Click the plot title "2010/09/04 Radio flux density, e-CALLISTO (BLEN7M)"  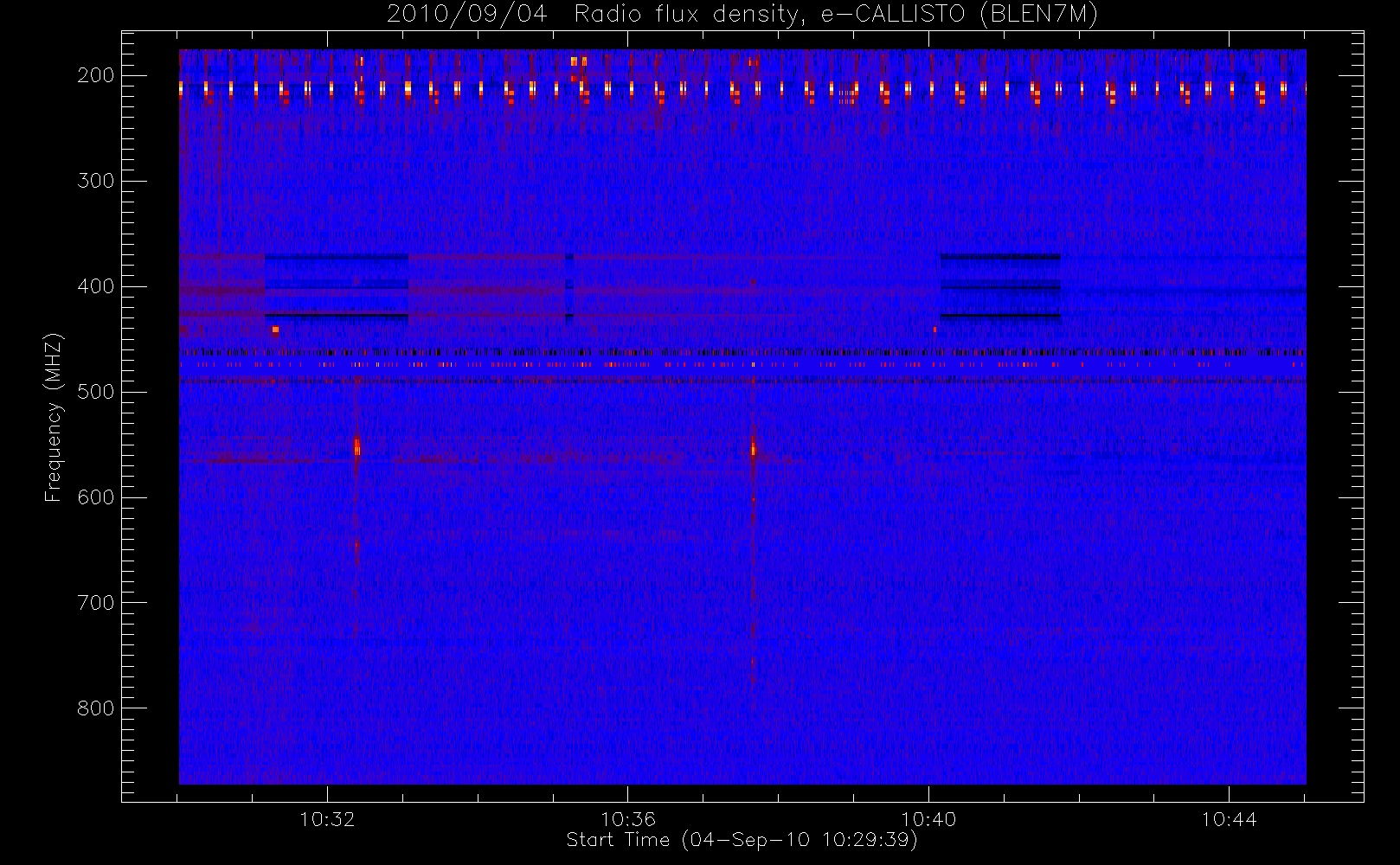click(742, 15)
